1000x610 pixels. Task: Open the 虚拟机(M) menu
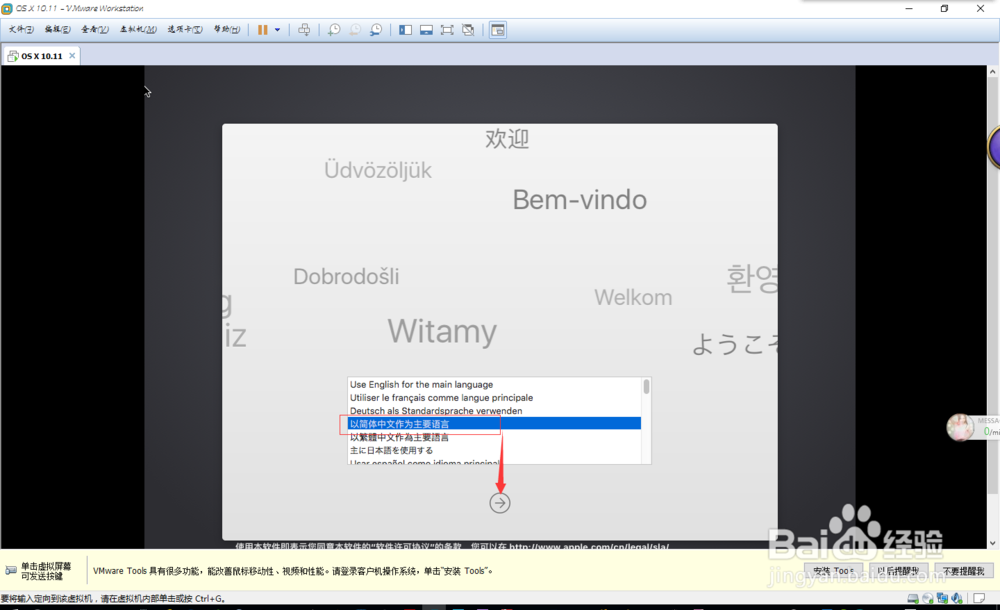click(138, 29)
